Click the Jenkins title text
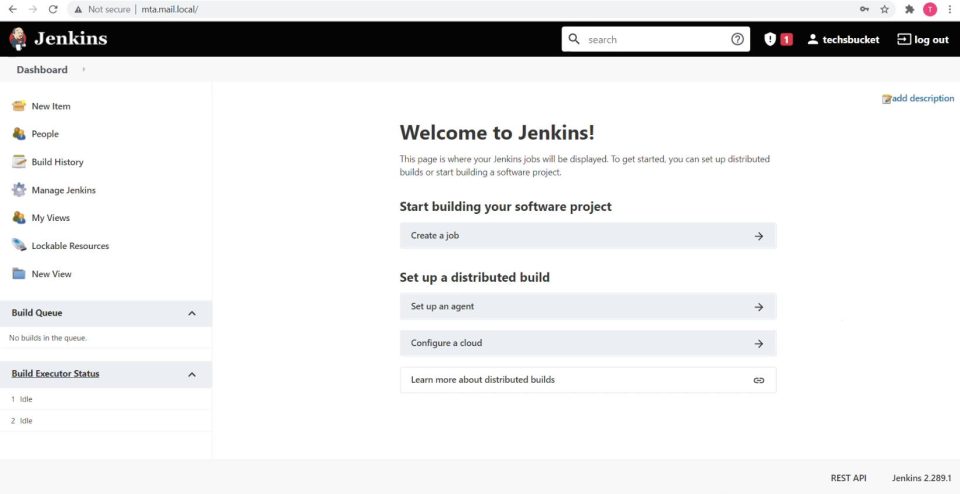The height and width of the screenshot is (494, 960). (x=70, y=39)
